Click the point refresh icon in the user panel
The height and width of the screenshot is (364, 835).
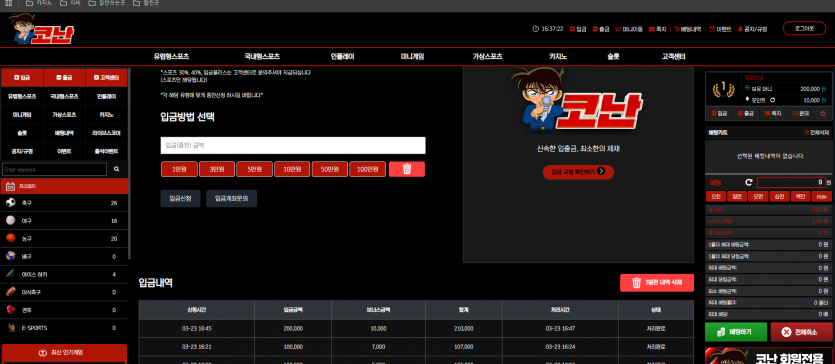(x=772, y=100)
